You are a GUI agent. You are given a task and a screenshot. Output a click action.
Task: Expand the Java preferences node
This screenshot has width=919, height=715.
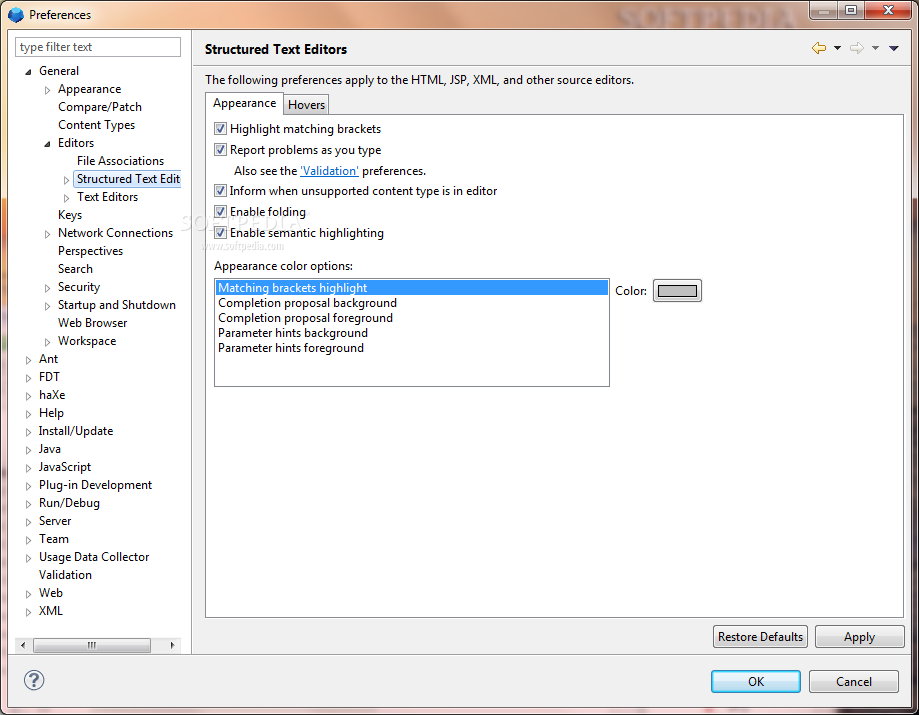point(28,450)
